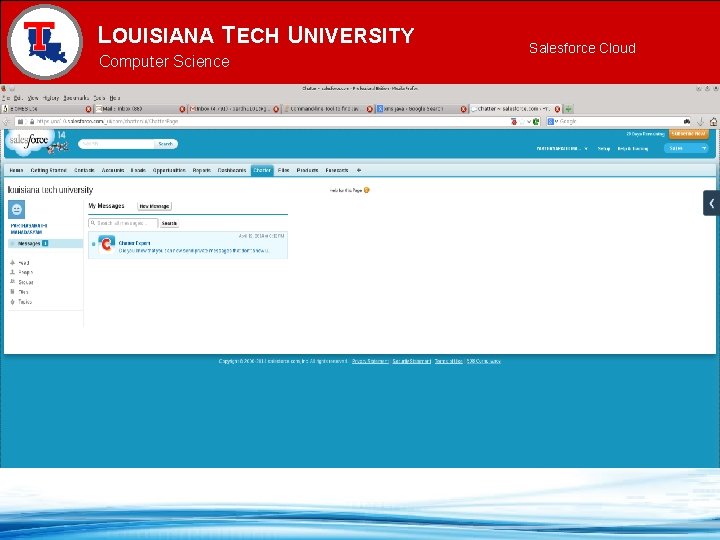Expand the dark side panel chevron tab
The image size is (720, 540).
point(711,203)
